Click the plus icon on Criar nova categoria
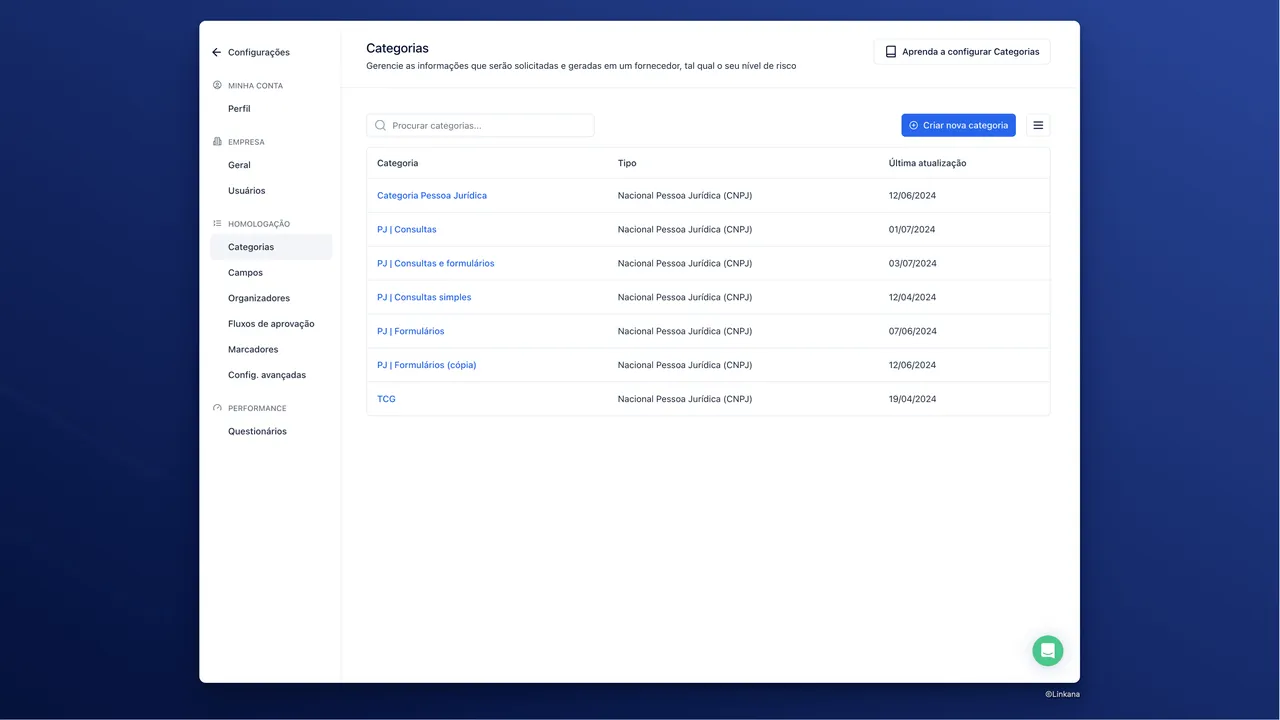Screen dimensions: 1280x720 pos(913,125)
